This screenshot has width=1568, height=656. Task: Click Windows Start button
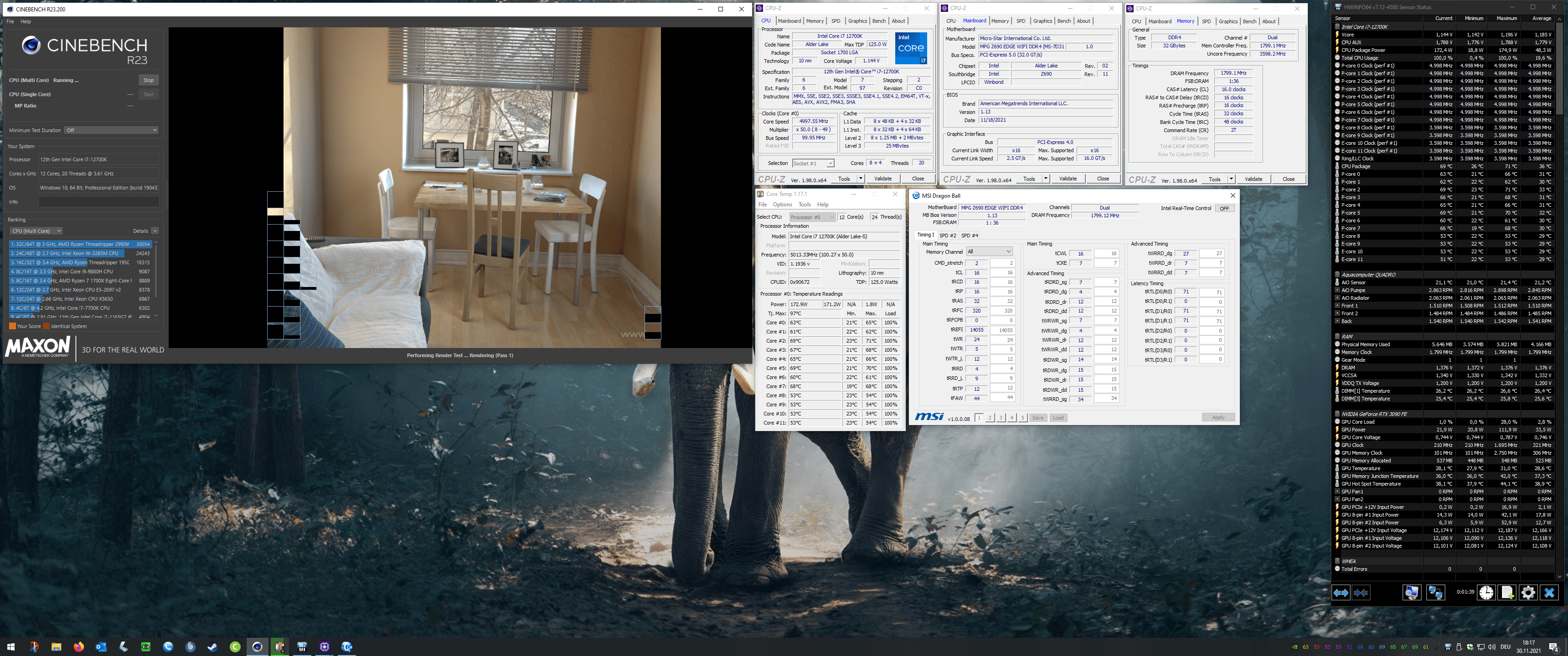(x=10, y=646)
